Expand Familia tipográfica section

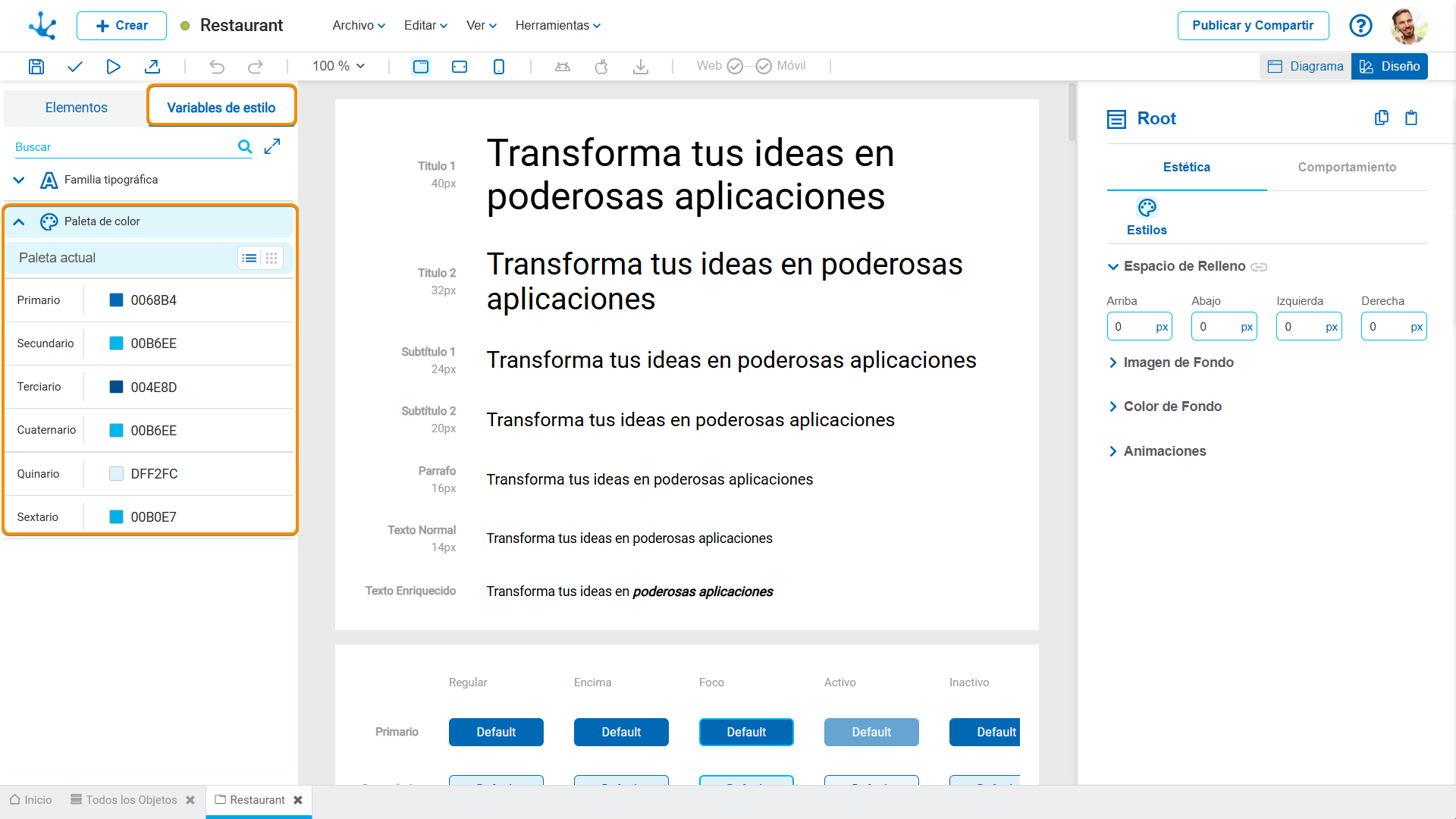[x=19, y=180]
